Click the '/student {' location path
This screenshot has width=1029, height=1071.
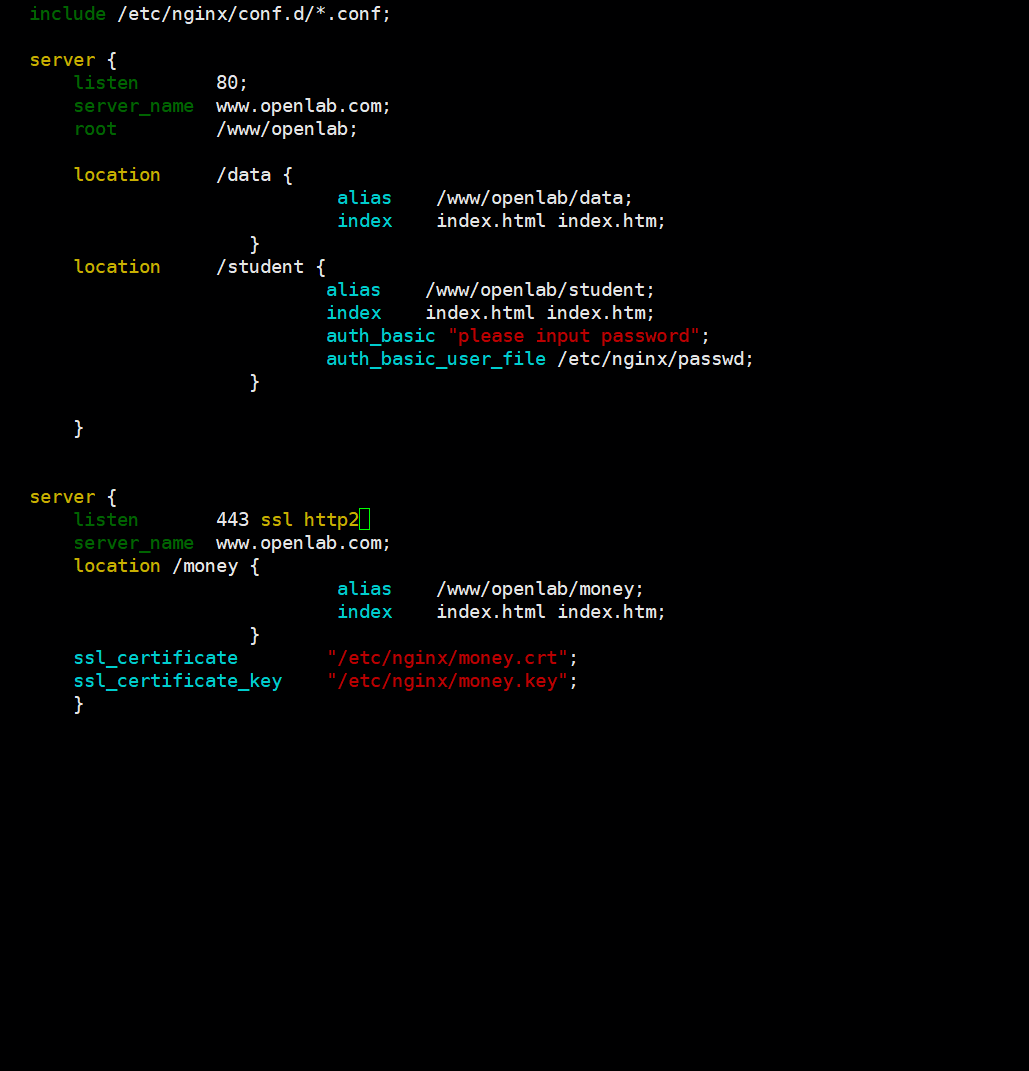pyautogui.click(x=270, y=267)
